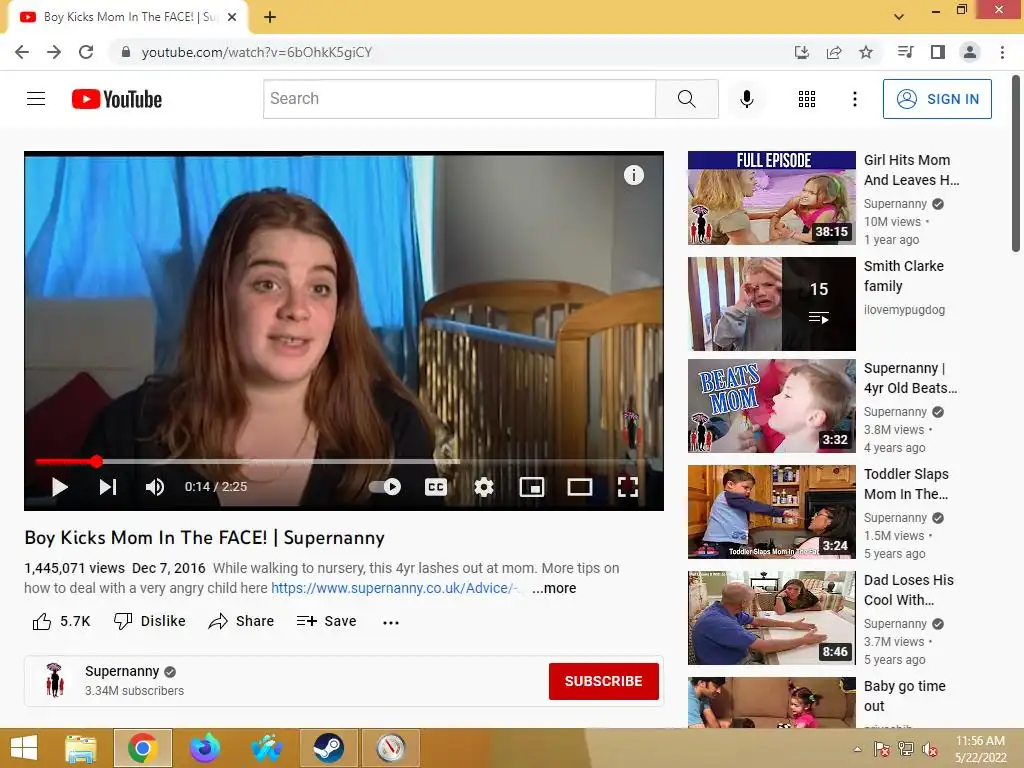The width and height of the screenshot is (1024, 768).
Task: Close the 'Boy Kicks Mom' tab
Action: coord(232,17)
